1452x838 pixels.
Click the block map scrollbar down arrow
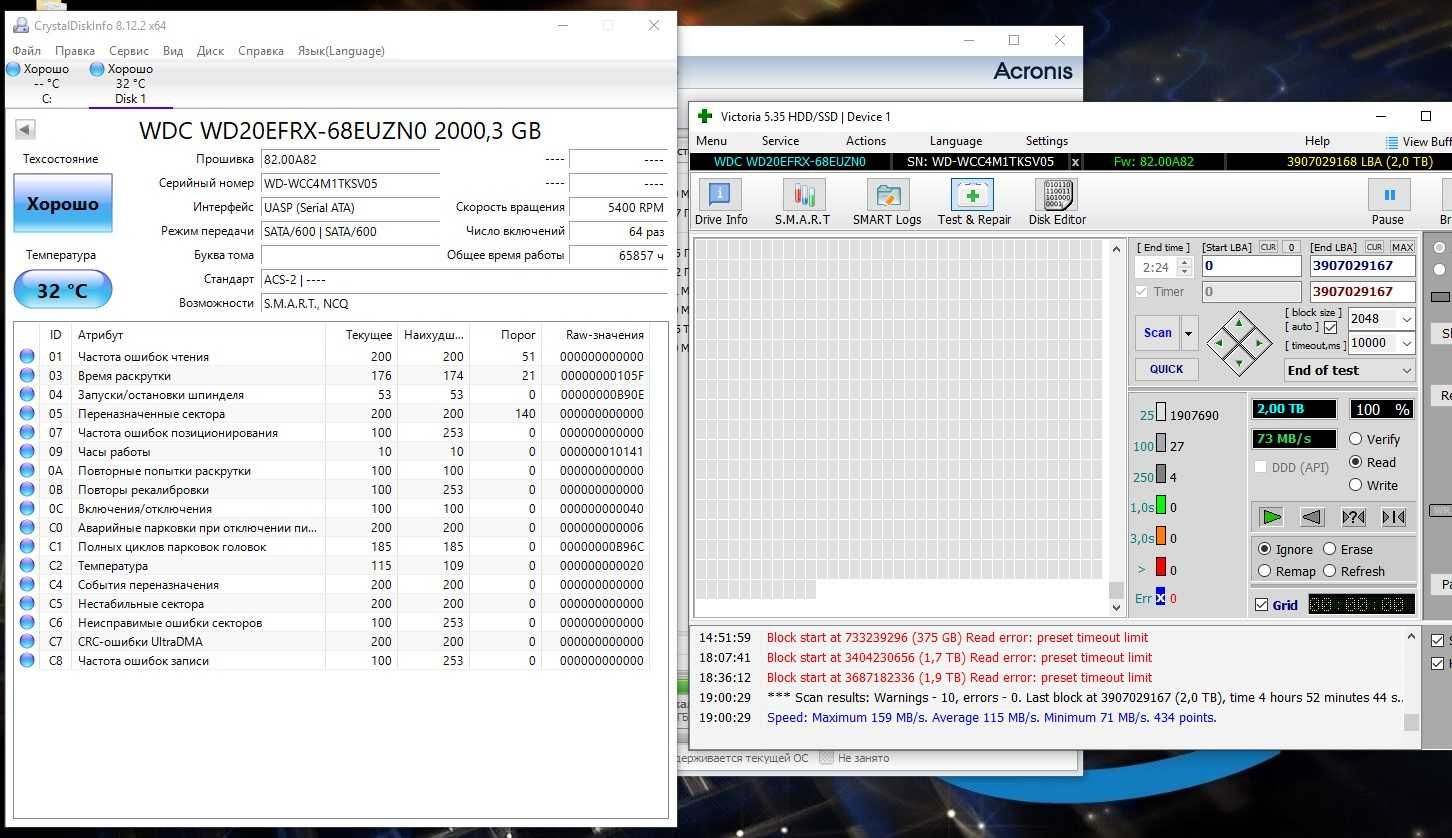[x=1116, y=607]
